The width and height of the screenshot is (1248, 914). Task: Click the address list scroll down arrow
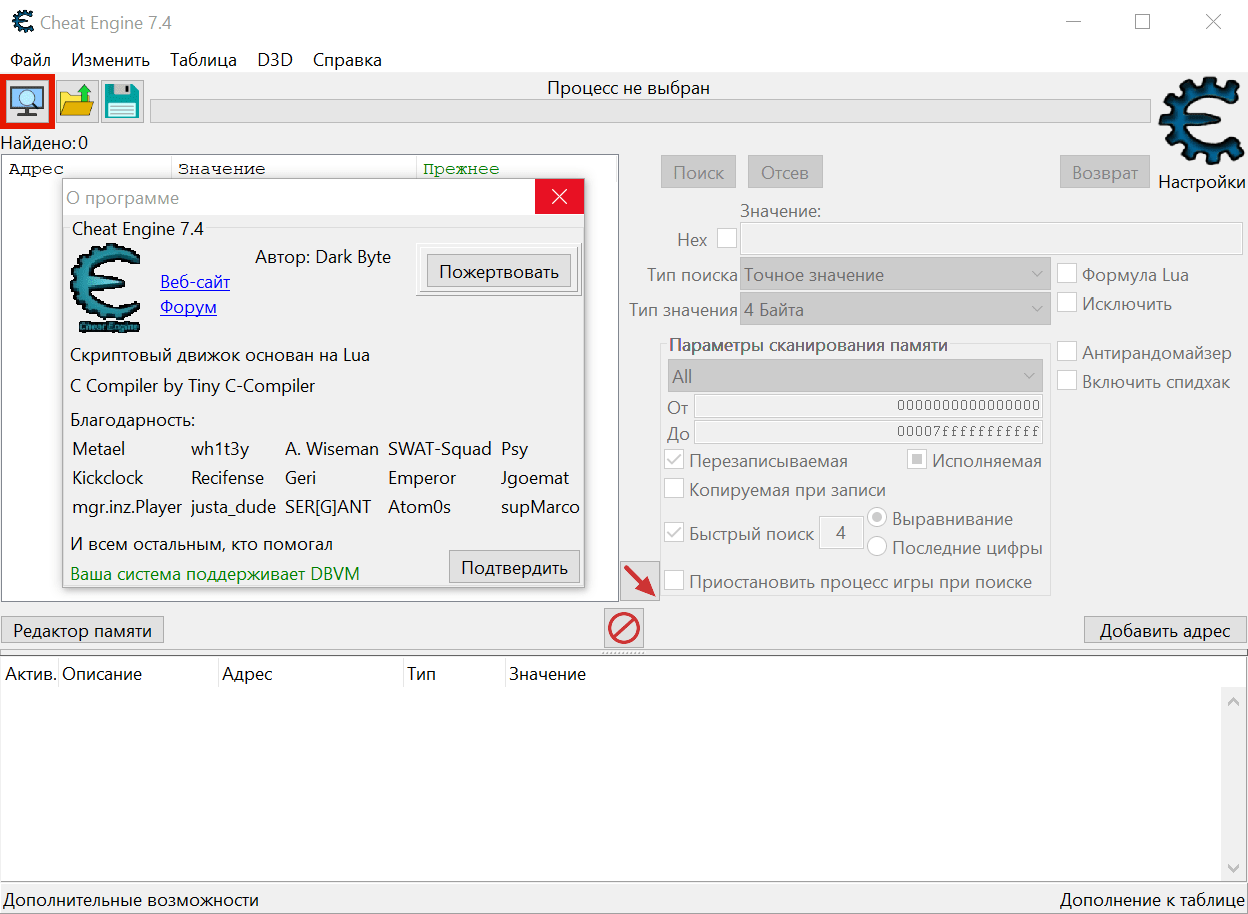coord(1234,868)
